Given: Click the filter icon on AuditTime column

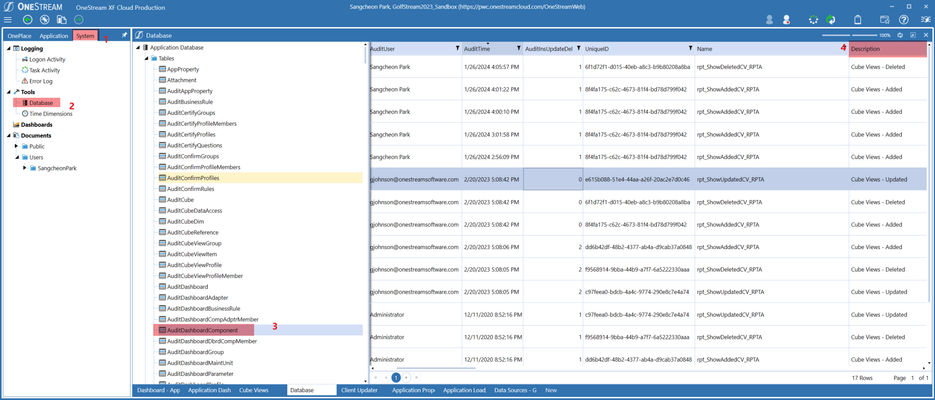Looking at the screenshot, I should [x=519, y=48].
